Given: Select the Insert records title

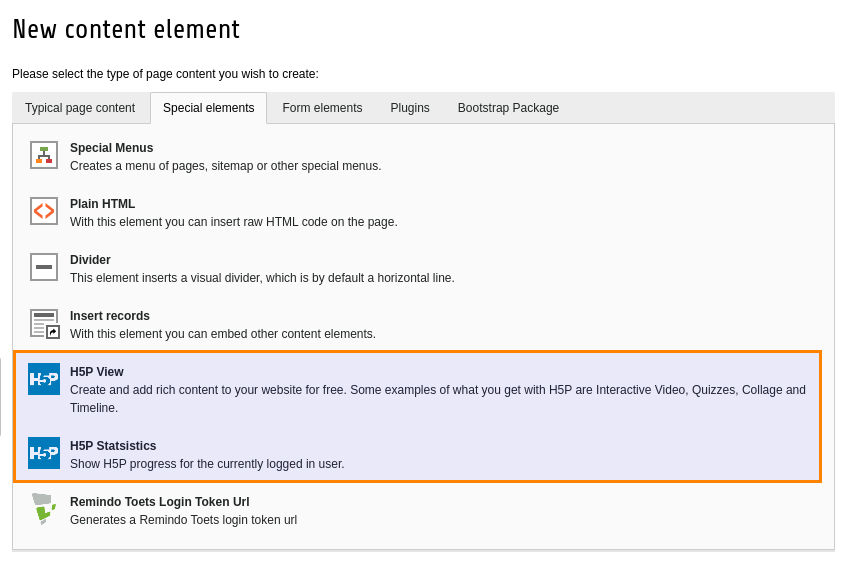Looking at the screenshot, I should pos(109,316).
